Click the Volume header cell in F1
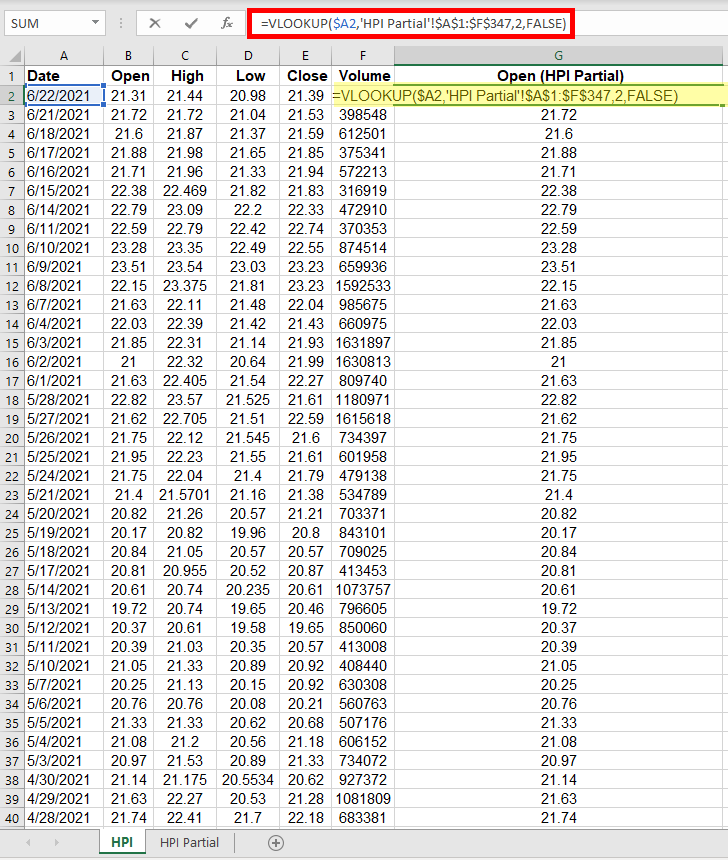Image resolution: width=728 pixels, height=860 pixels. [363, 76]
